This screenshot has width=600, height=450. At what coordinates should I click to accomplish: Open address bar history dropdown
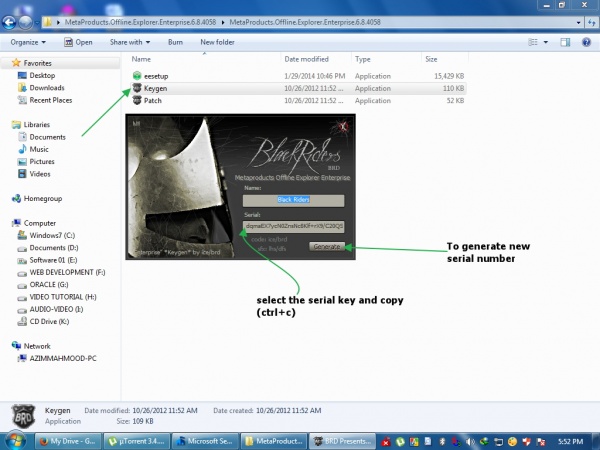coord(578,23)
